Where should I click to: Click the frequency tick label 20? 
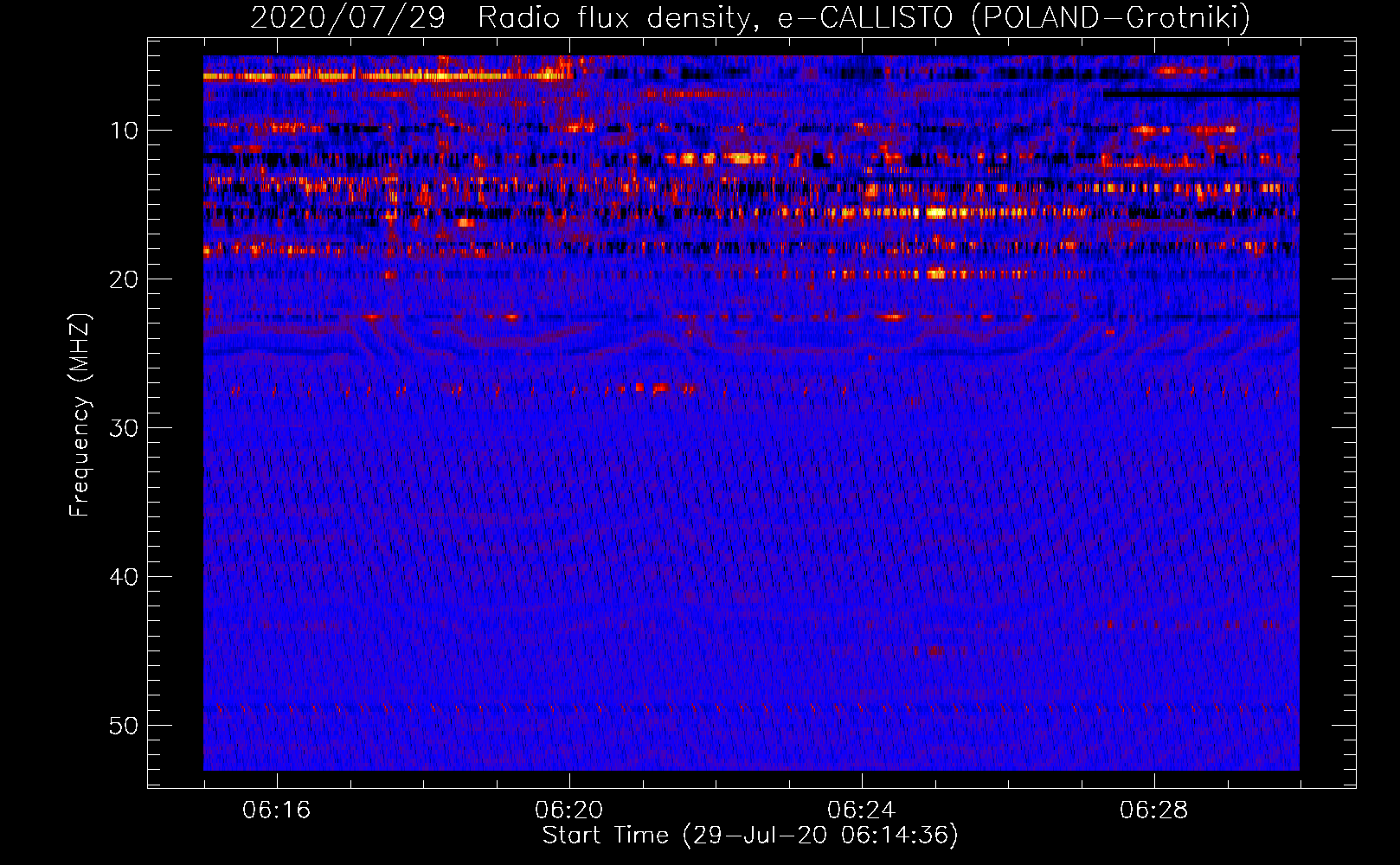point(125,279)
